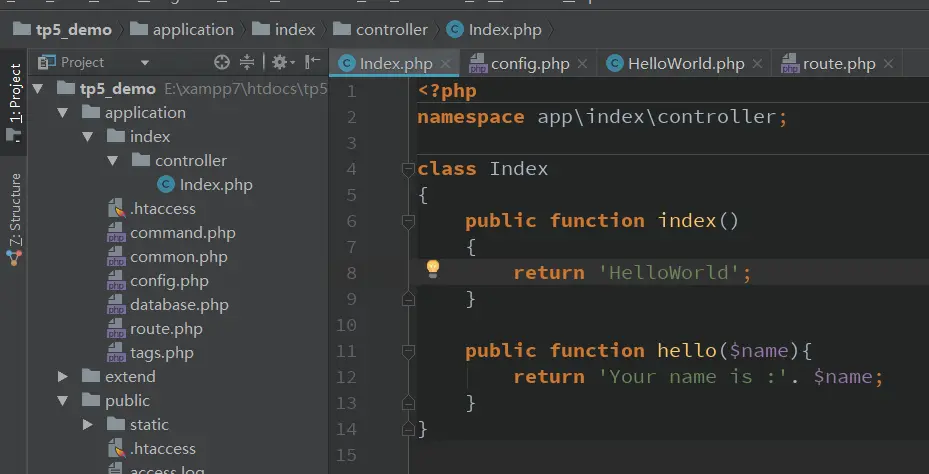Click the class name Index on line 4
929x474 pixels.
coord(518,169)
